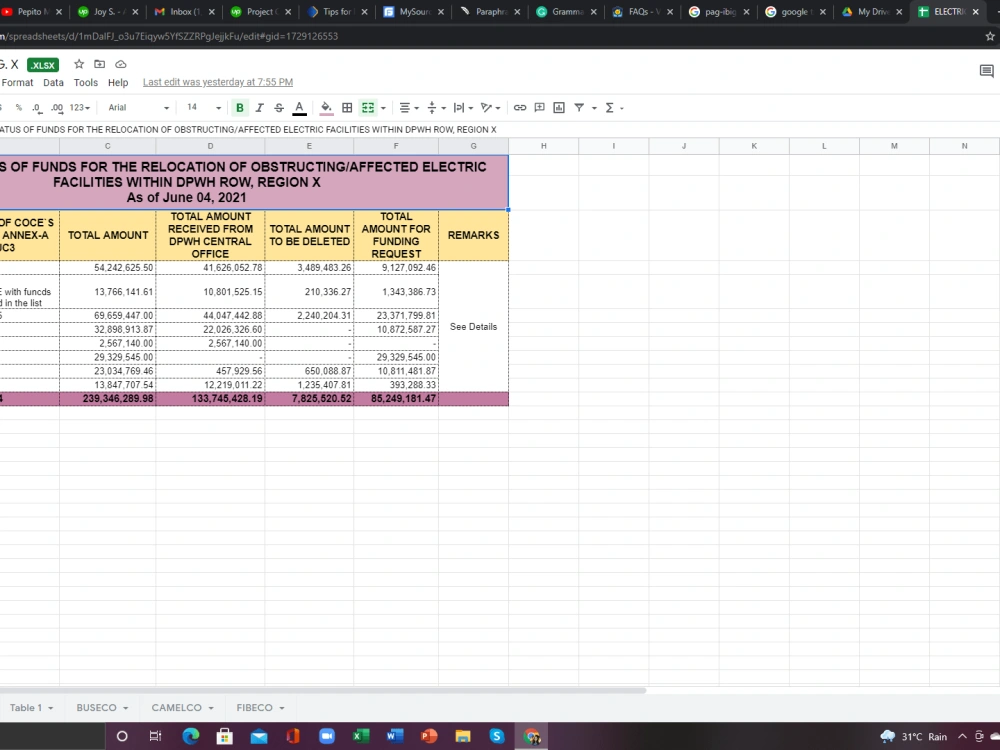Bookmark this page with star icon
The height and width of the screenshot is (750, 1000).
[990, 36]
